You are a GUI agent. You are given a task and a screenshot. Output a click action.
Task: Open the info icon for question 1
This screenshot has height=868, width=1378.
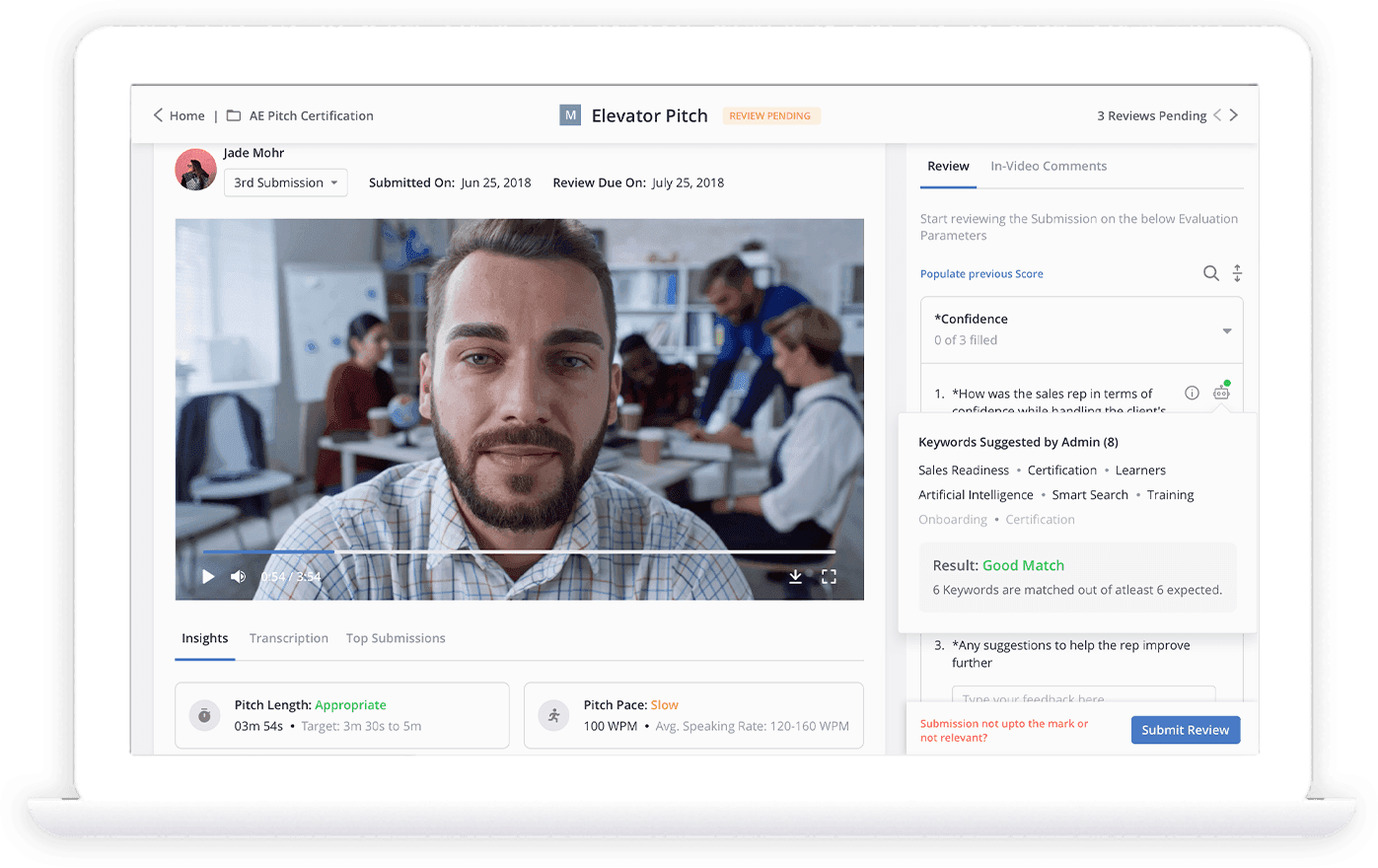1192,393
